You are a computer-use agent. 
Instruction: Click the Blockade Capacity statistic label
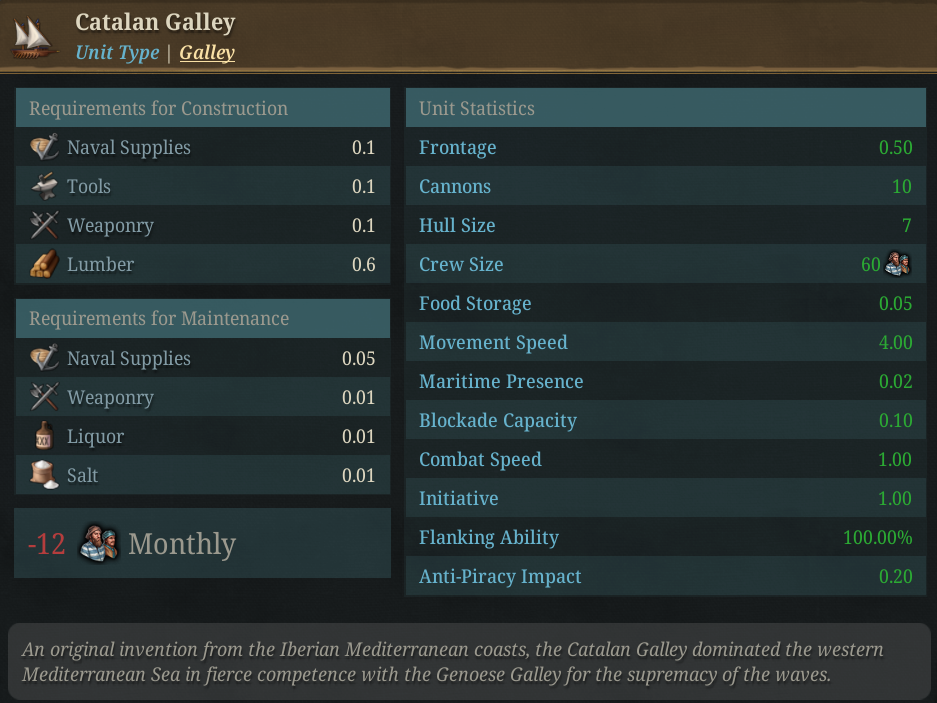497,421
